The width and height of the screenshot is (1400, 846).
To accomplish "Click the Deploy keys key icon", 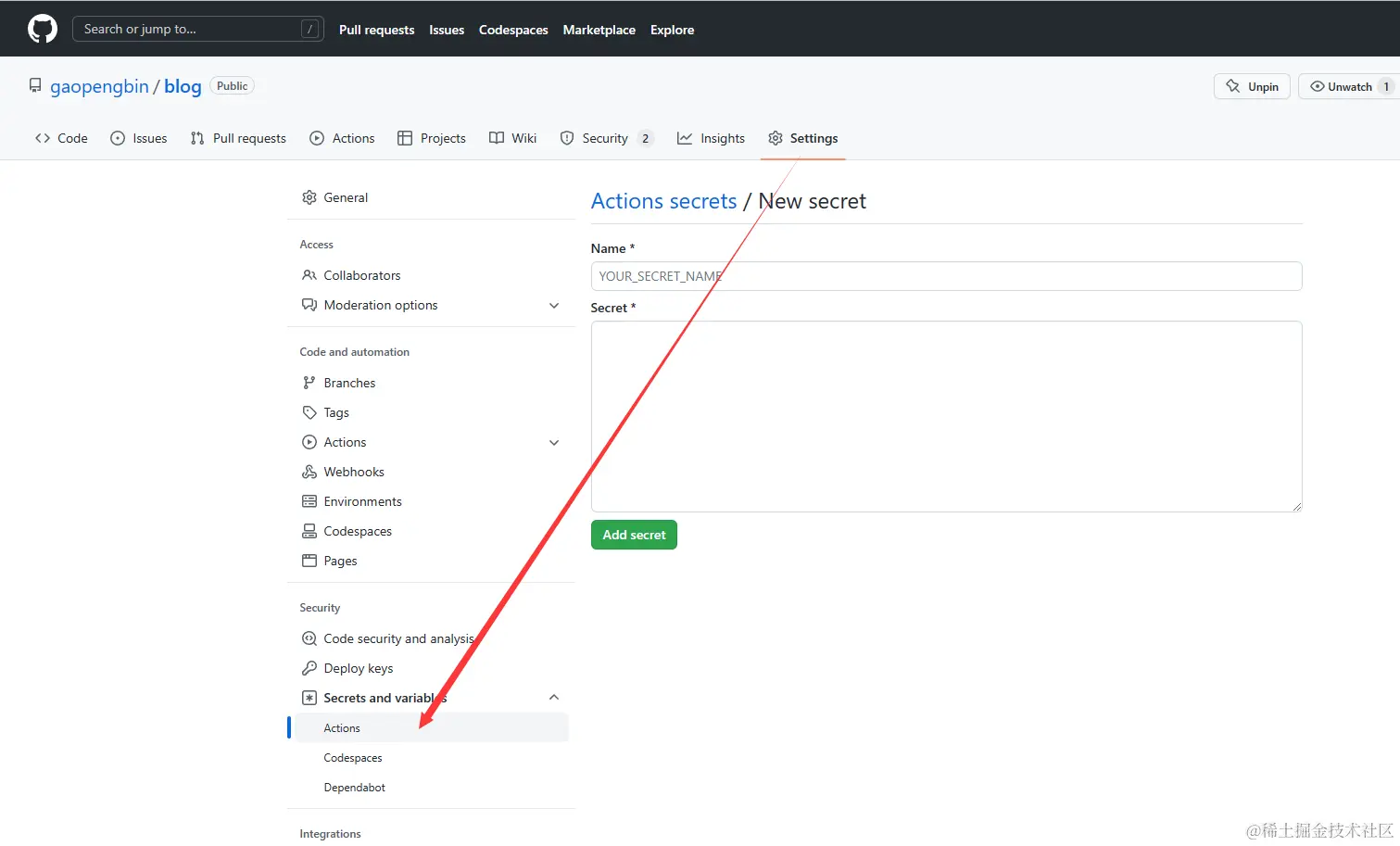I will [309, 668].
